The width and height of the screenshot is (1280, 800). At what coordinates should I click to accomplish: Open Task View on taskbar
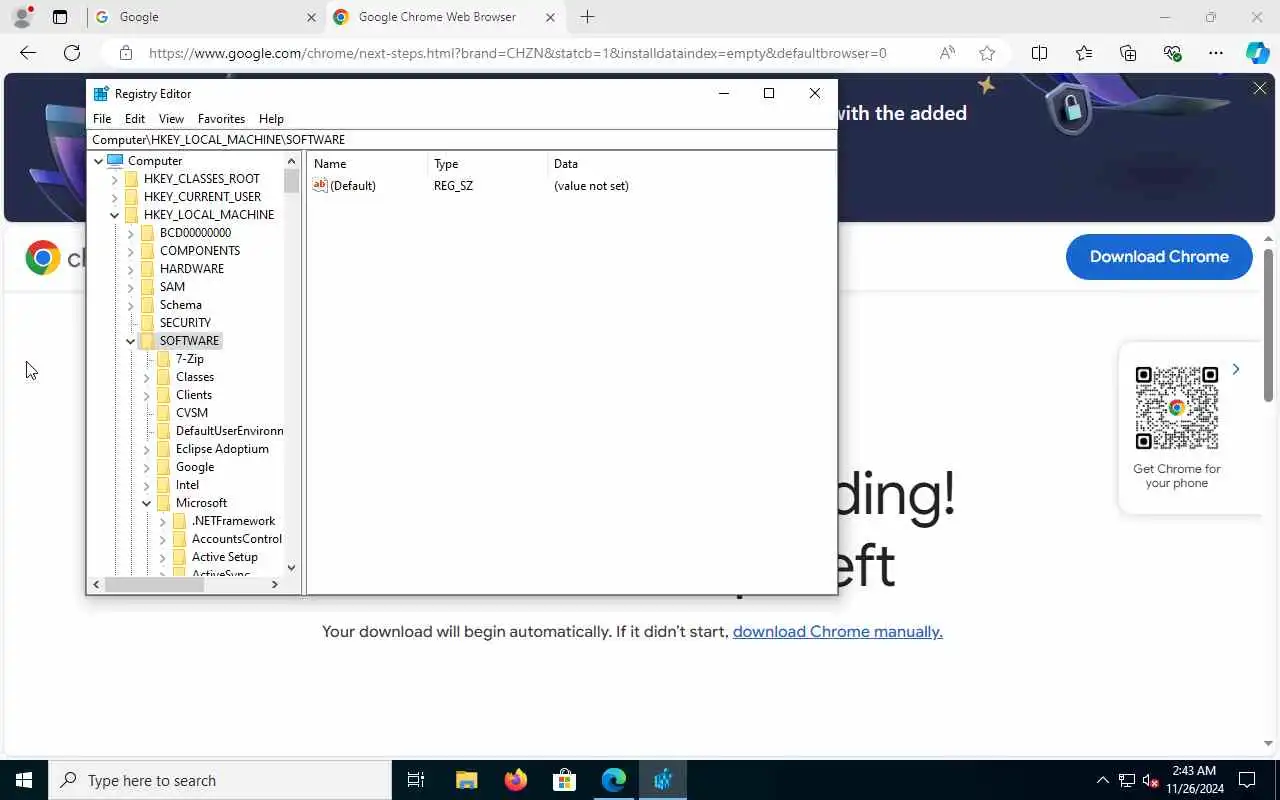(x=416, y=780)
